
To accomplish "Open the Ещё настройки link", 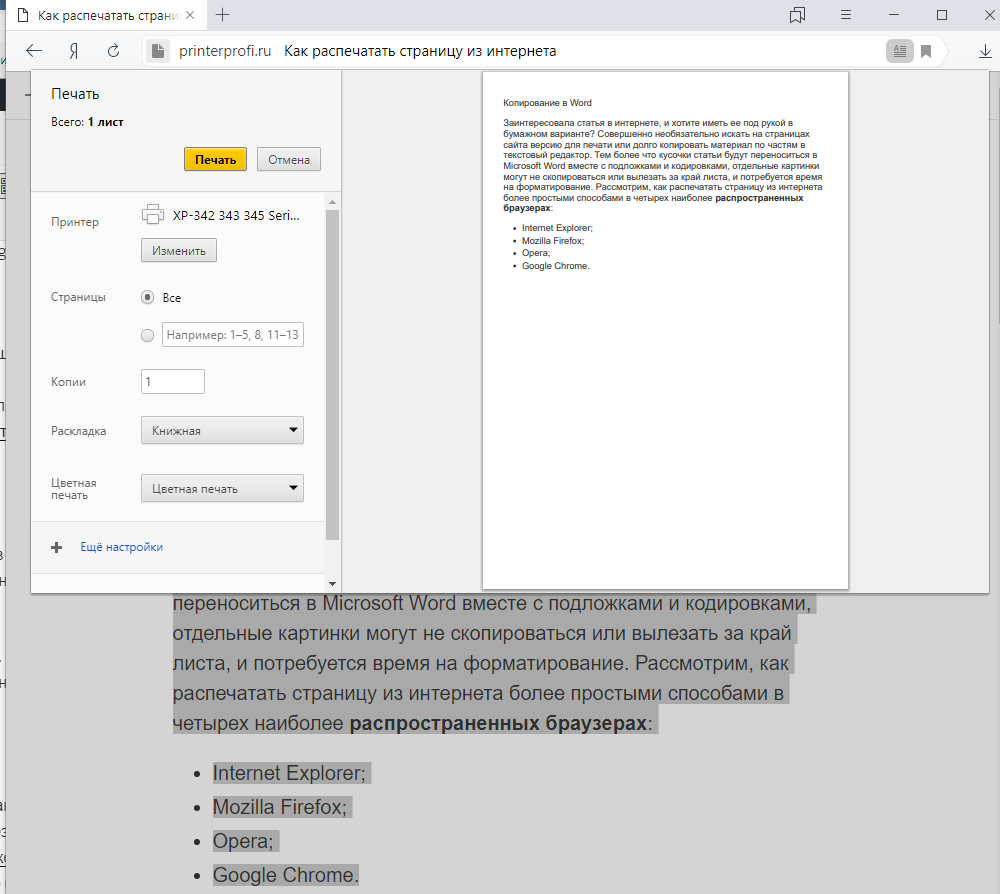I will pos(121,547).
